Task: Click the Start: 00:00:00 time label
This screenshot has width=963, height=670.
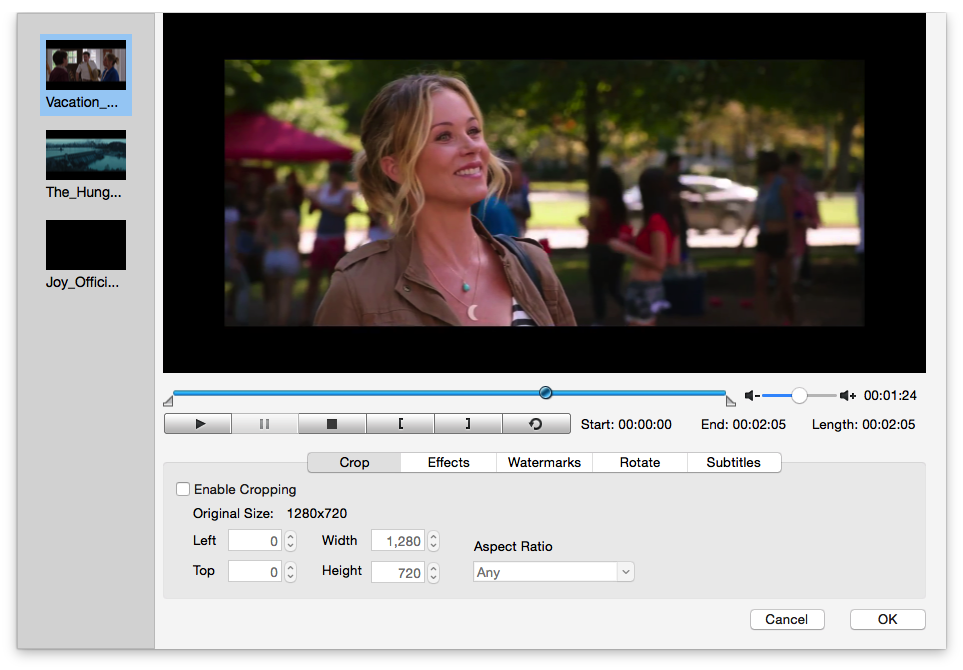Action: click(x=626, y=424)
